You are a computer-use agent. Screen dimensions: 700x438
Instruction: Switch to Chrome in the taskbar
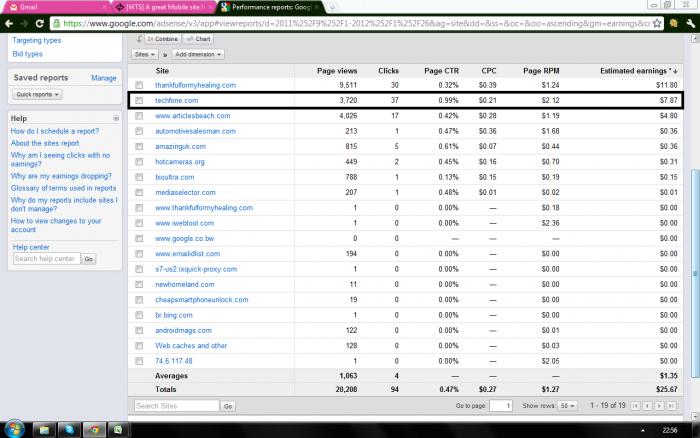point(94,430)
